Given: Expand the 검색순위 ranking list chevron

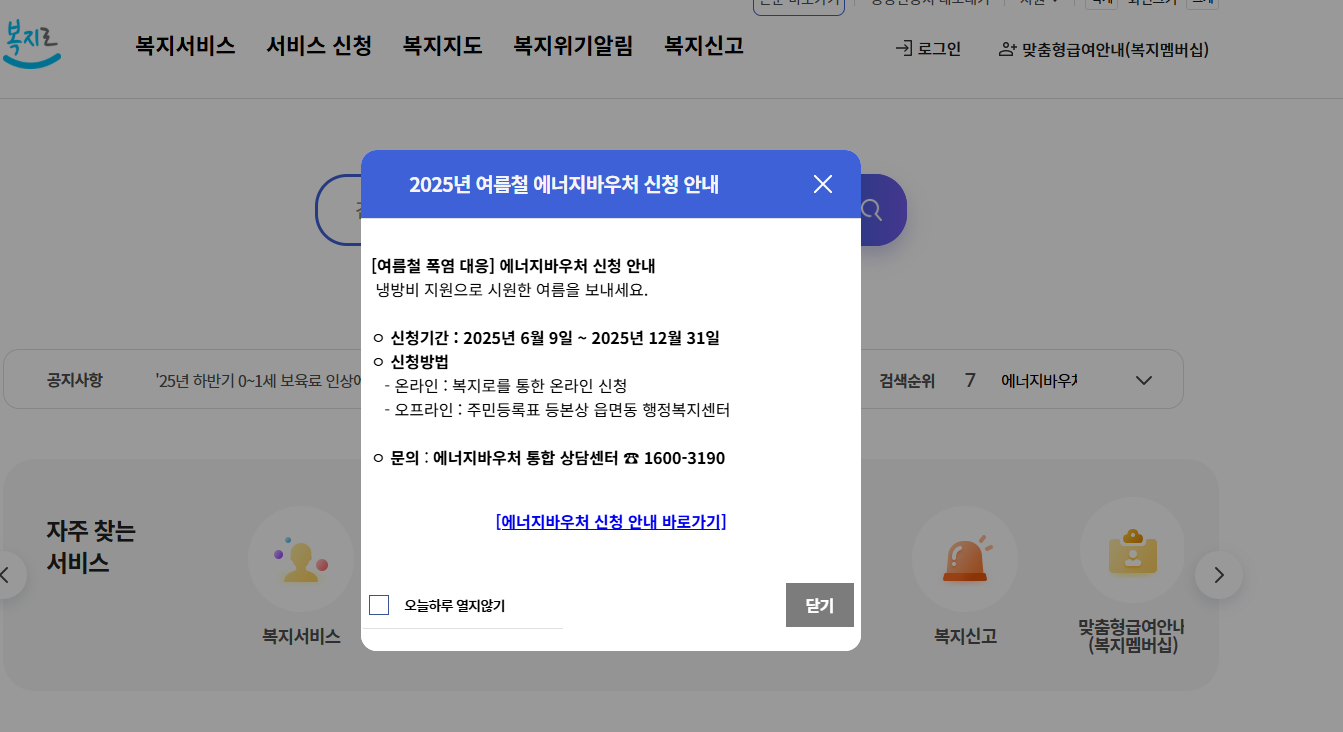Looking at the screenshot, I should (x=1142, y=380).
